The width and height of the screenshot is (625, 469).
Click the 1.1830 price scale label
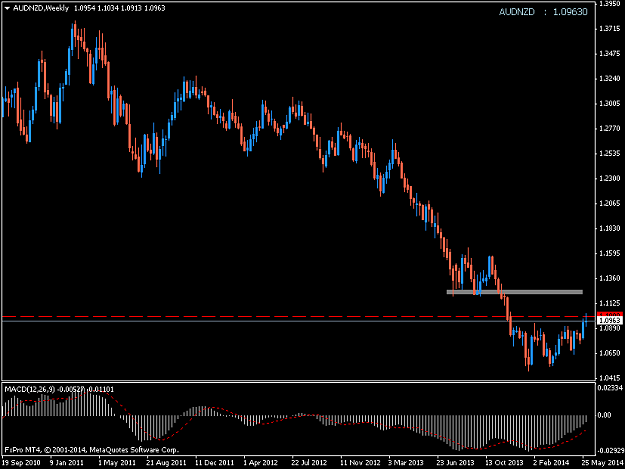[610, 228]
